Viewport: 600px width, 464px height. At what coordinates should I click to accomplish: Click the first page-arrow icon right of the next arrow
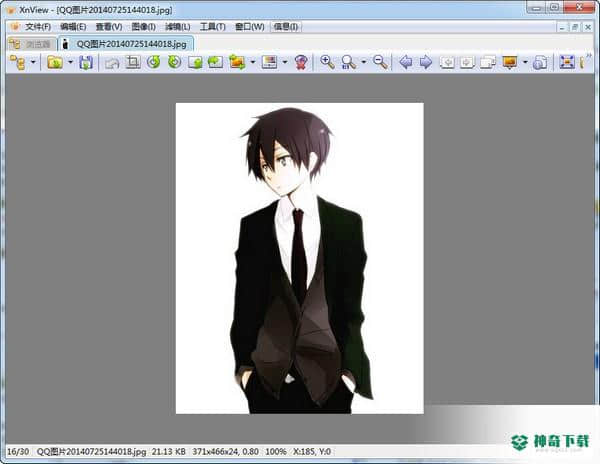click(447, 62)
